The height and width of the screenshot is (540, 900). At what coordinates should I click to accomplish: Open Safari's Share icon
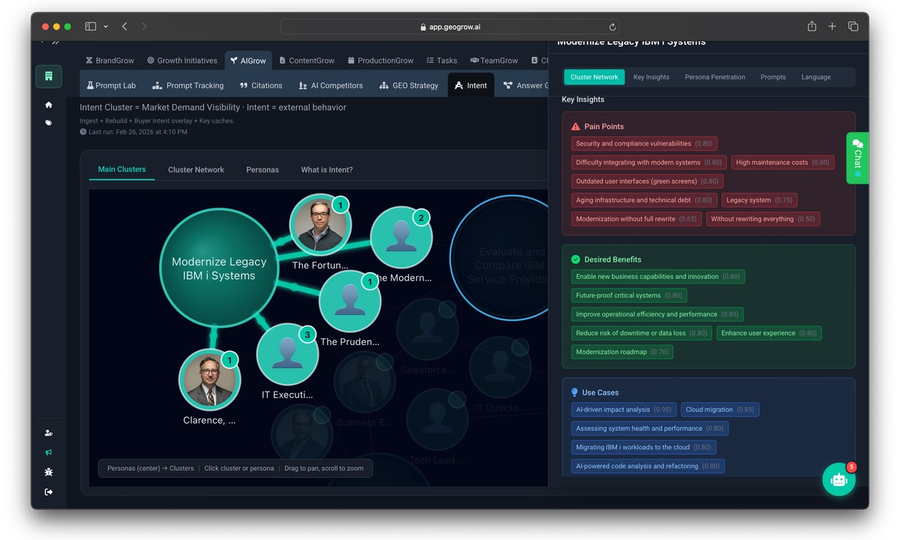coord(812,26)
